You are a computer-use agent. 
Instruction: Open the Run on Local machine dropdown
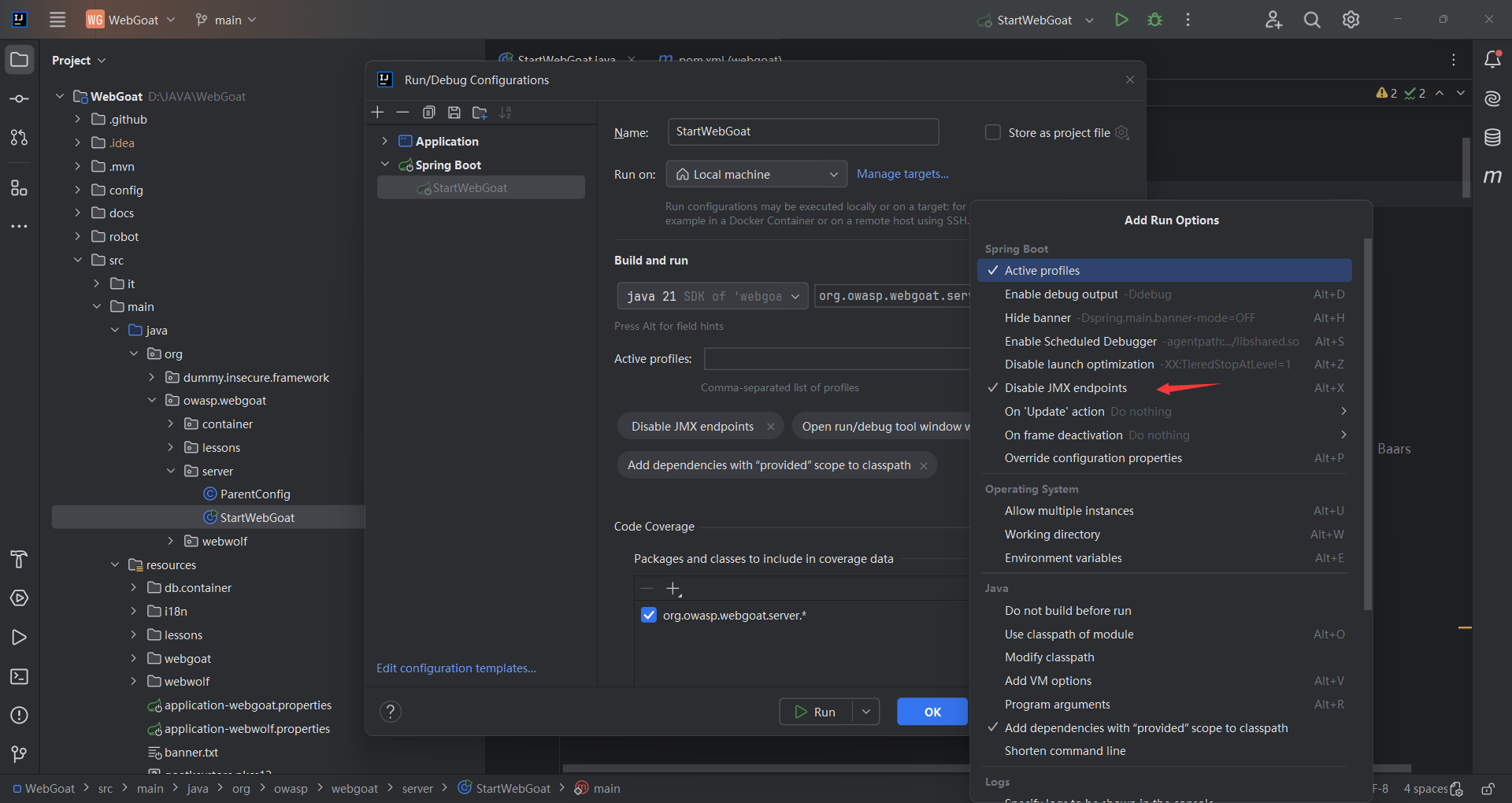coord(756,174)
